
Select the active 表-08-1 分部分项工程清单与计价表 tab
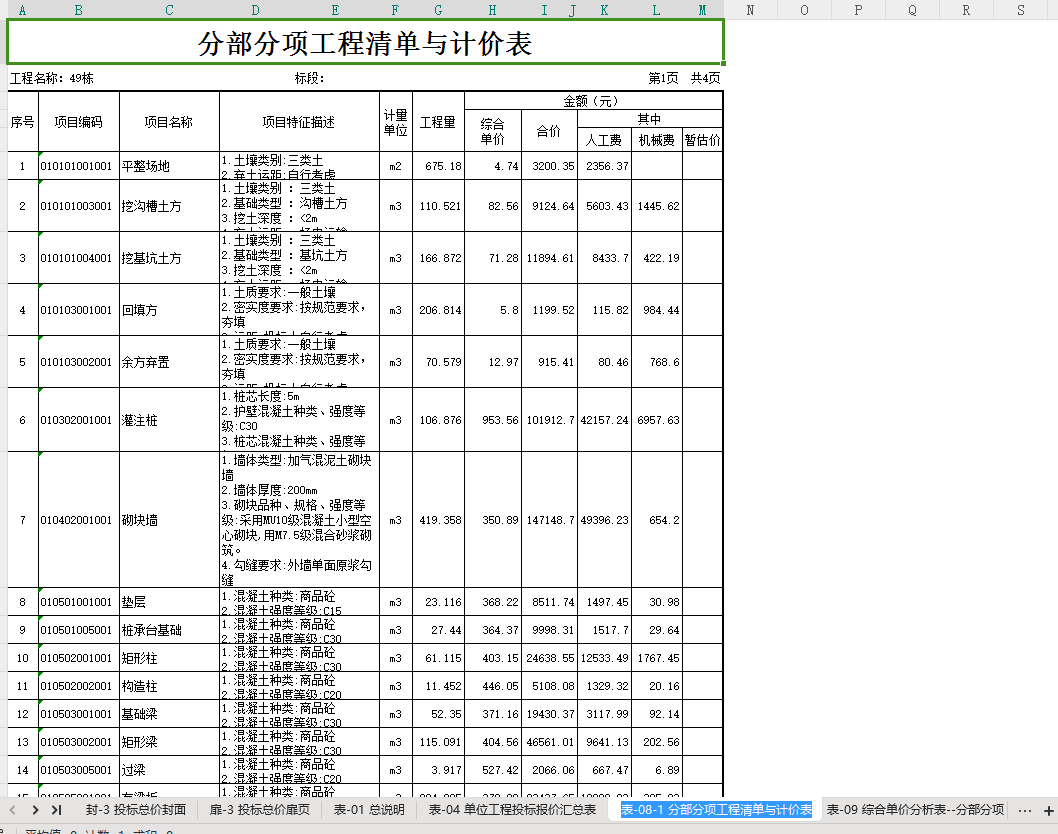tap(717, 810)
